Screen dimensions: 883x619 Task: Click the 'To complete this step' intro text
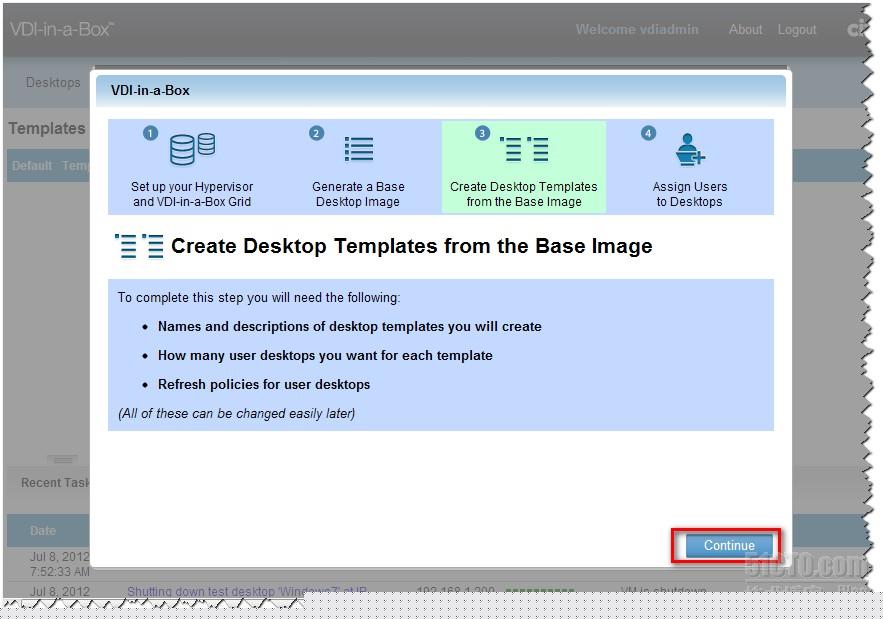click(x=259, y=297)
